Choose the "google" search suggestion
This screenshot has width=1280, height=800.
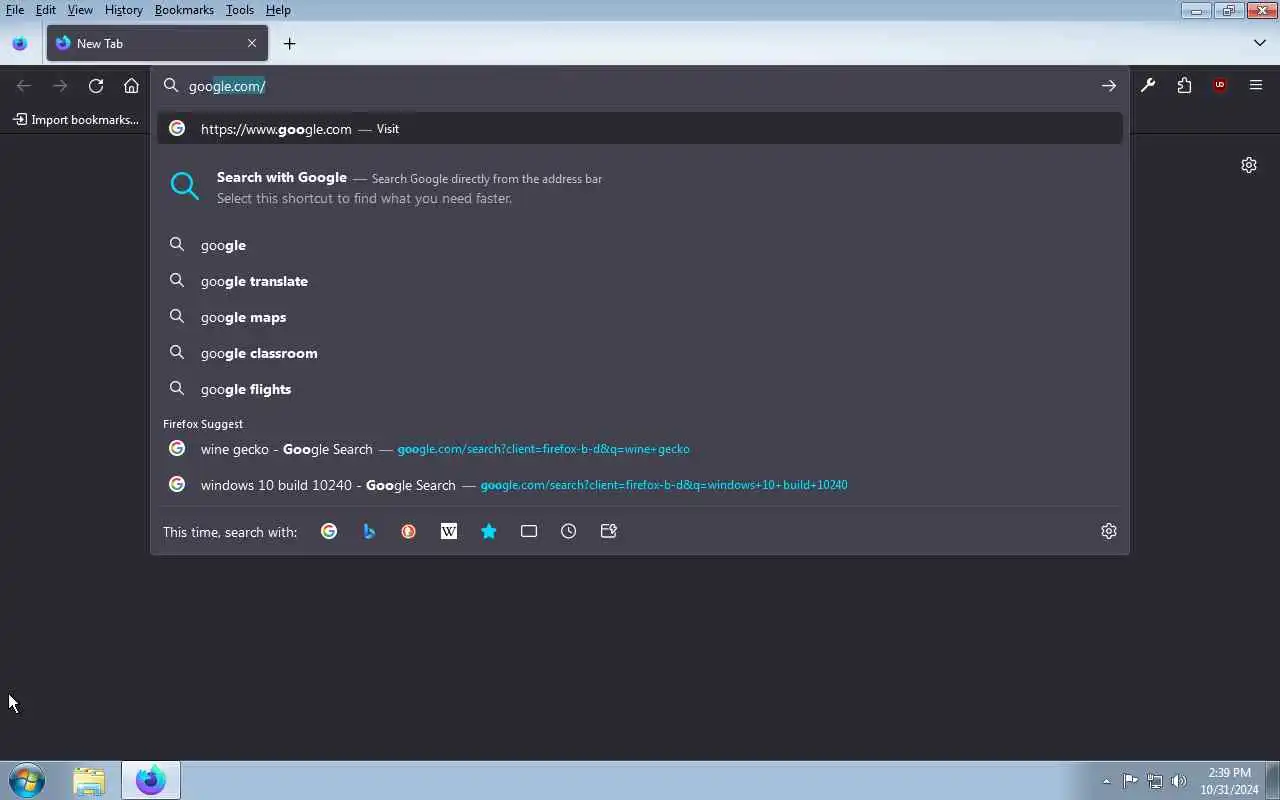point(640,245)
